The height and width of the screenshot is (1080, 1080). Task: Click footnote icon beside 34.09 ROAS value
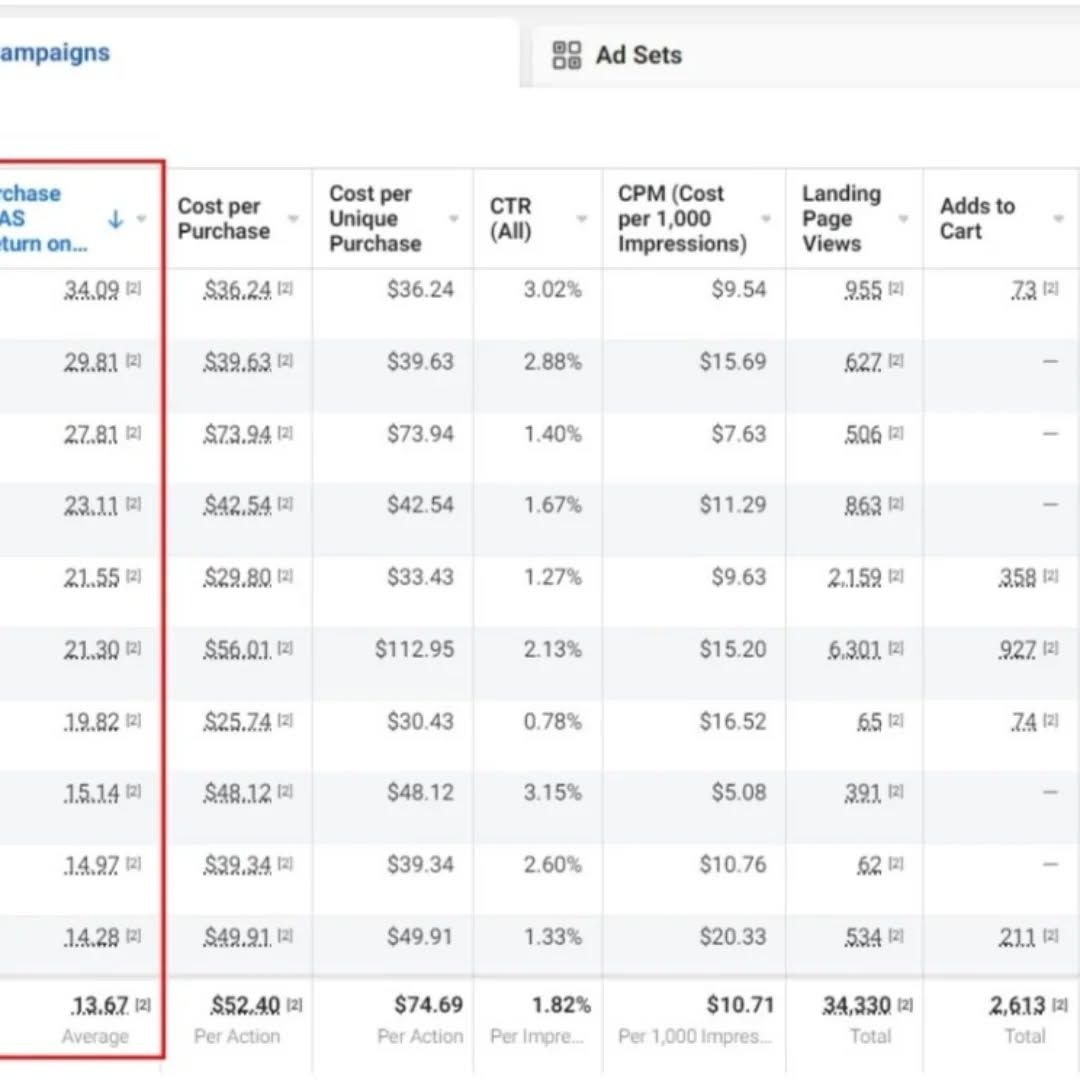[x=134, y=289]
